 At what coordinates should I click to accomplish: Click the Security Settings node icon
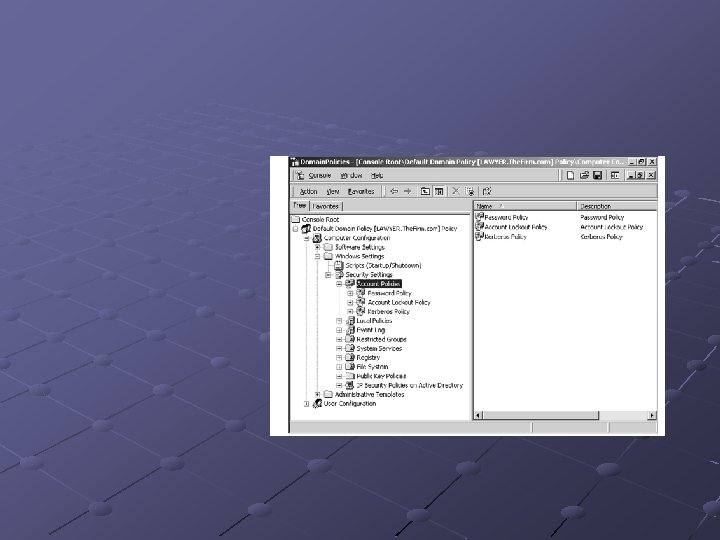click(x=339, y=275)
